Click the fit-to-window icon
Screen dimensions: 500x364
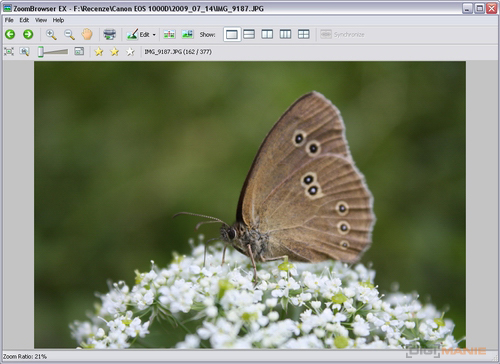9,52
